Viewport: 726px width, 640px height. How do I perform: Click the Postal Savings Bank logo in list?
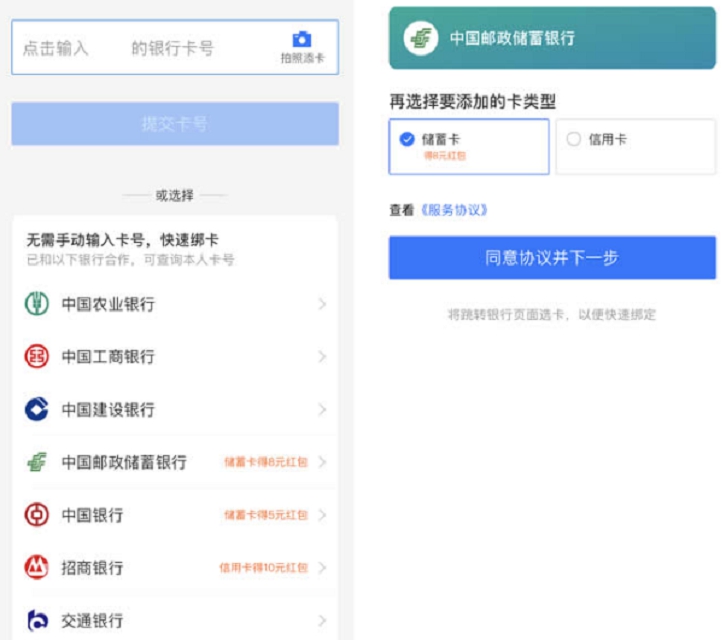(37, 462)
